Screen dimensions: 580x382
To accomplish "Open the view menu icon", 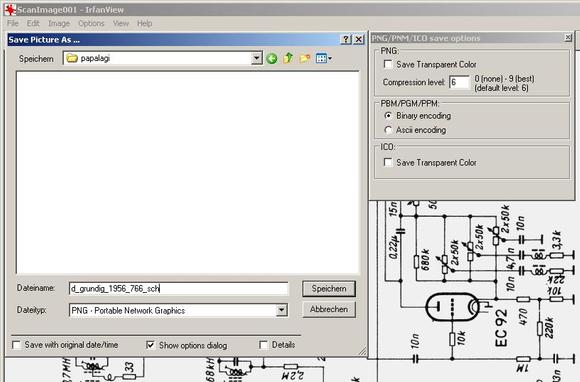I will (x=324, y=58).
